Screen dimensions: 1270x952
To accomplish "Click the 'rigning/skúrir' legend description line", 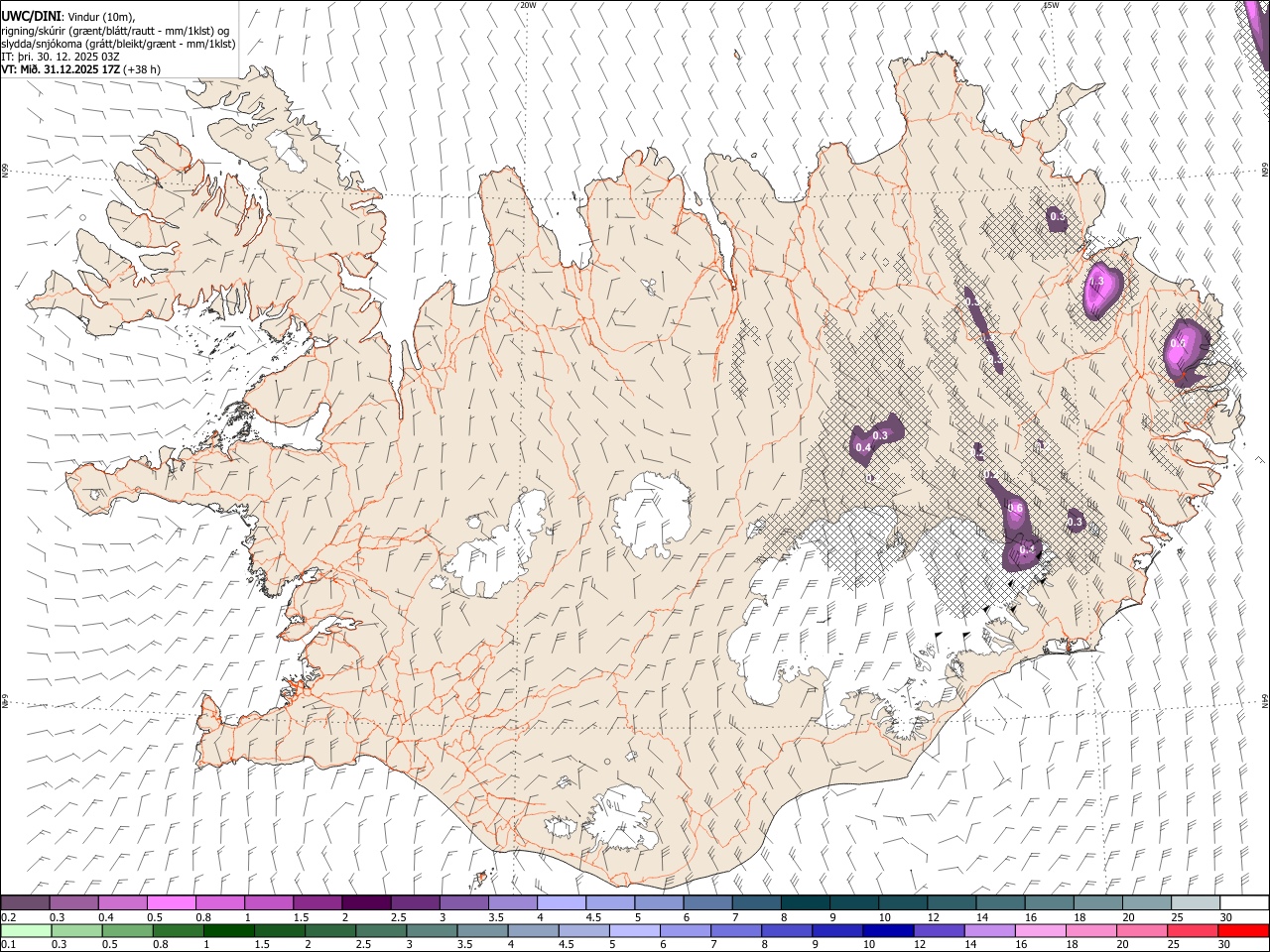I will pos(115,31).
